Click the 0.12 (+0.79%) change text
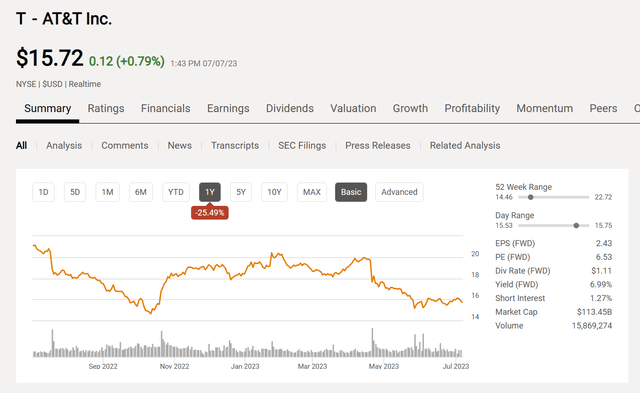Screen dimensions: 640x393 click(127, 61)
